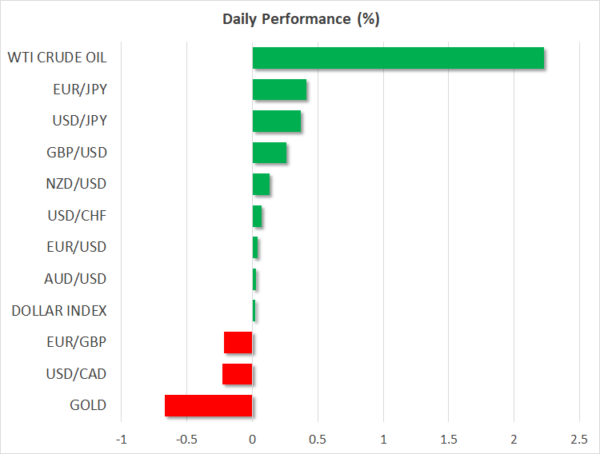Click the green WTI Crude Oil bar
This screenshot has width=600, height=454.
click(398, 59)
